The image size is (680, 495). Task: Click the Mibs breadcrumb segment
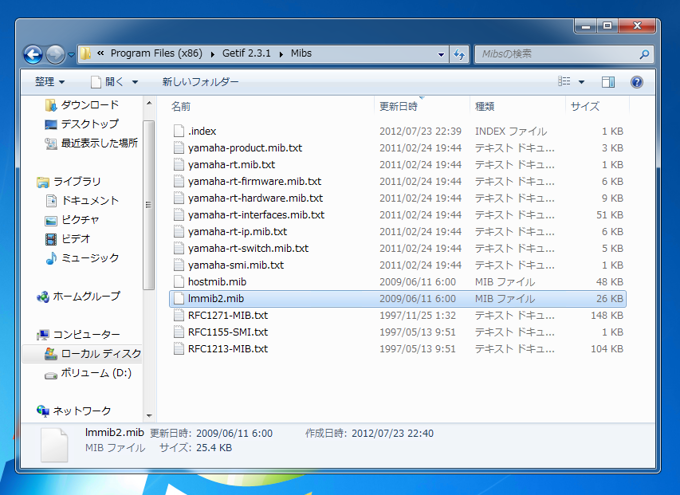click(301, 53)
